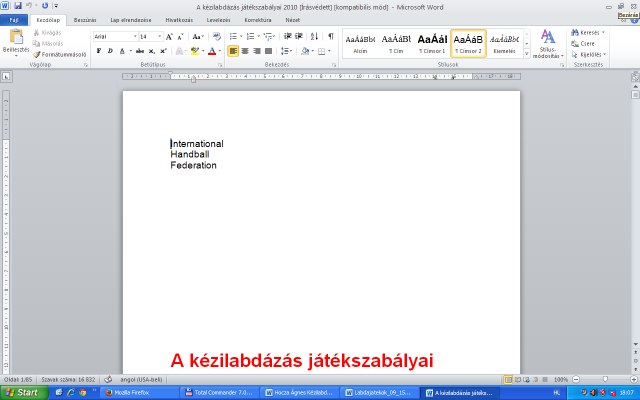Switch to Nézet tab
The height and width of the screenshot is (400, 640).
tap(293, 20)
